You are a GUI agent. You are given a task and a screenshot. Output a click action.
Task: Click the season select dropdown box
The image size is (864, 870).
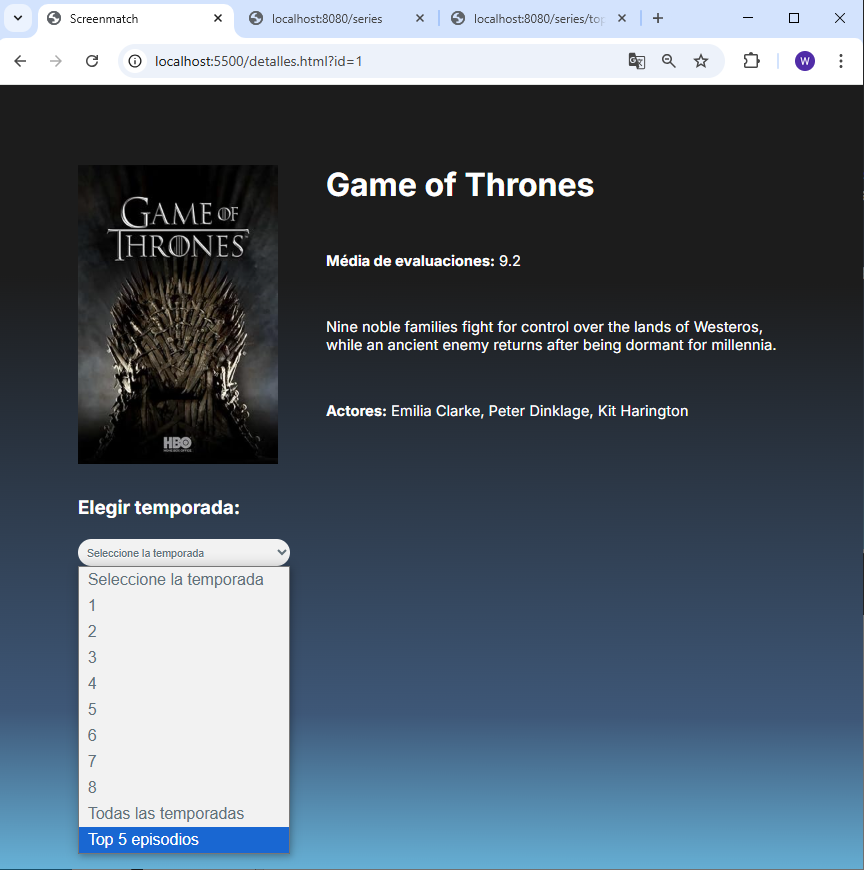click(184, 553)
